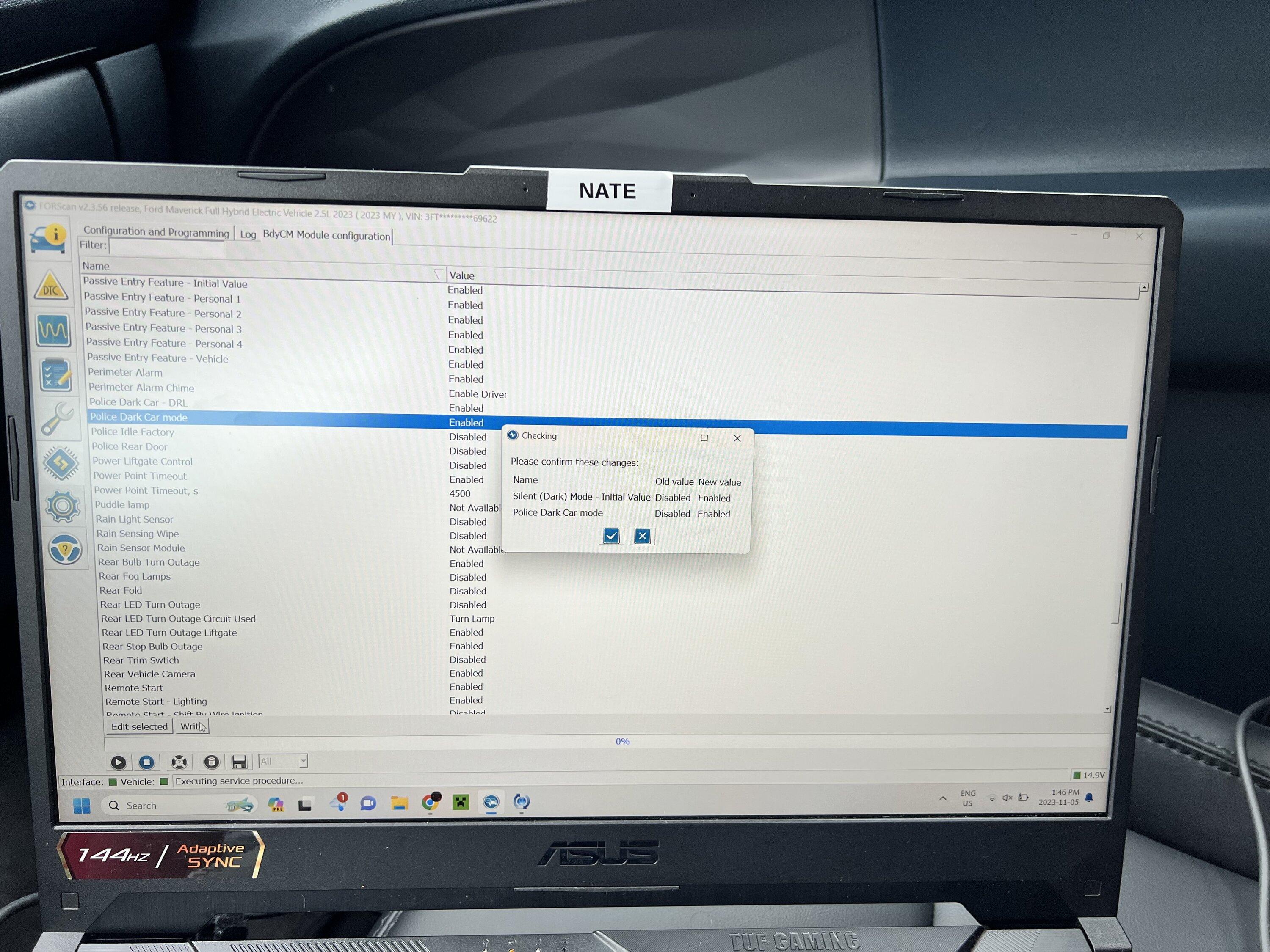Open the notification bell in system tray
Screen dimensions: 1270x952
1089,798
